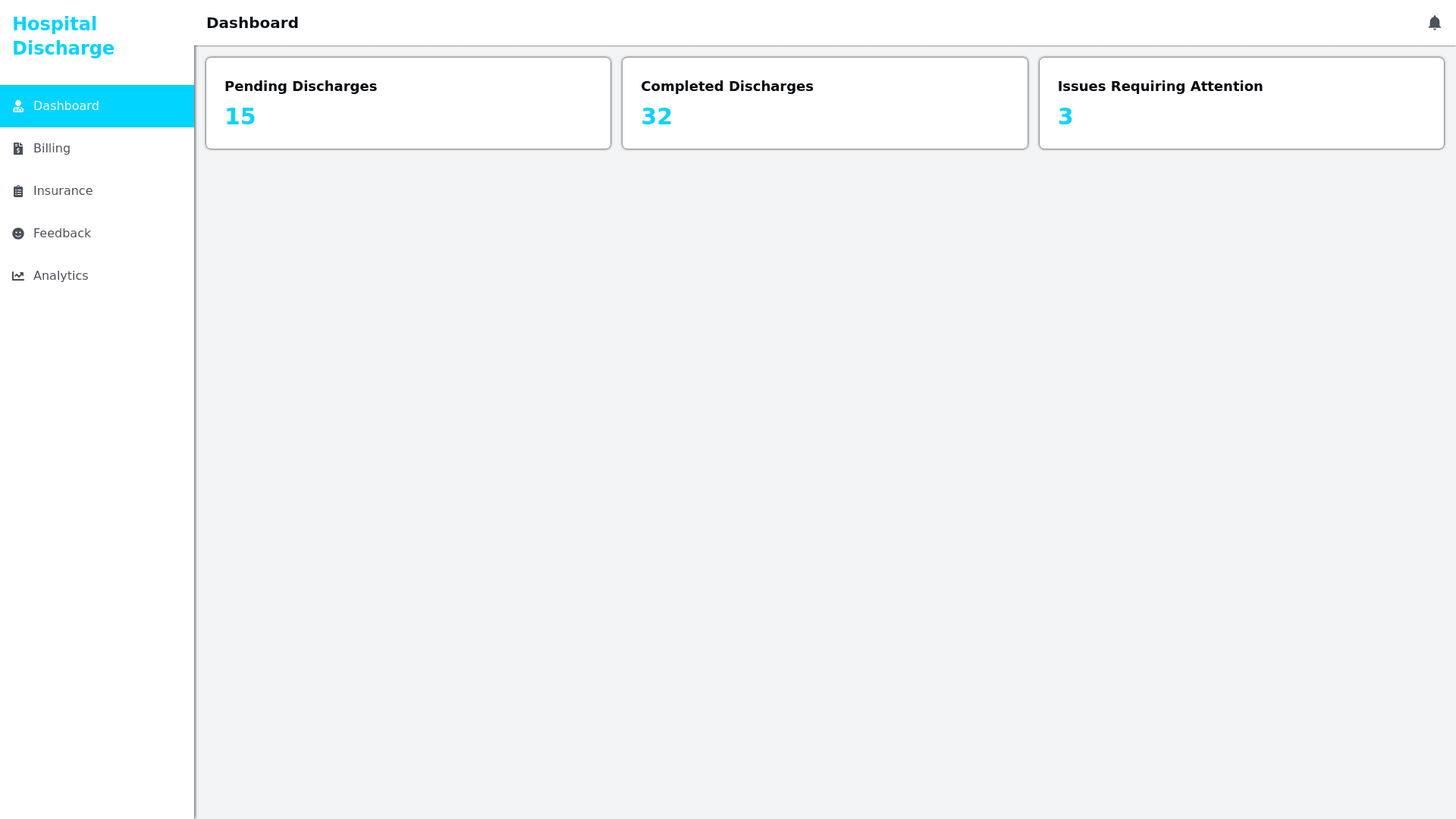Open the Dashboard menu item

pos(66,106)
